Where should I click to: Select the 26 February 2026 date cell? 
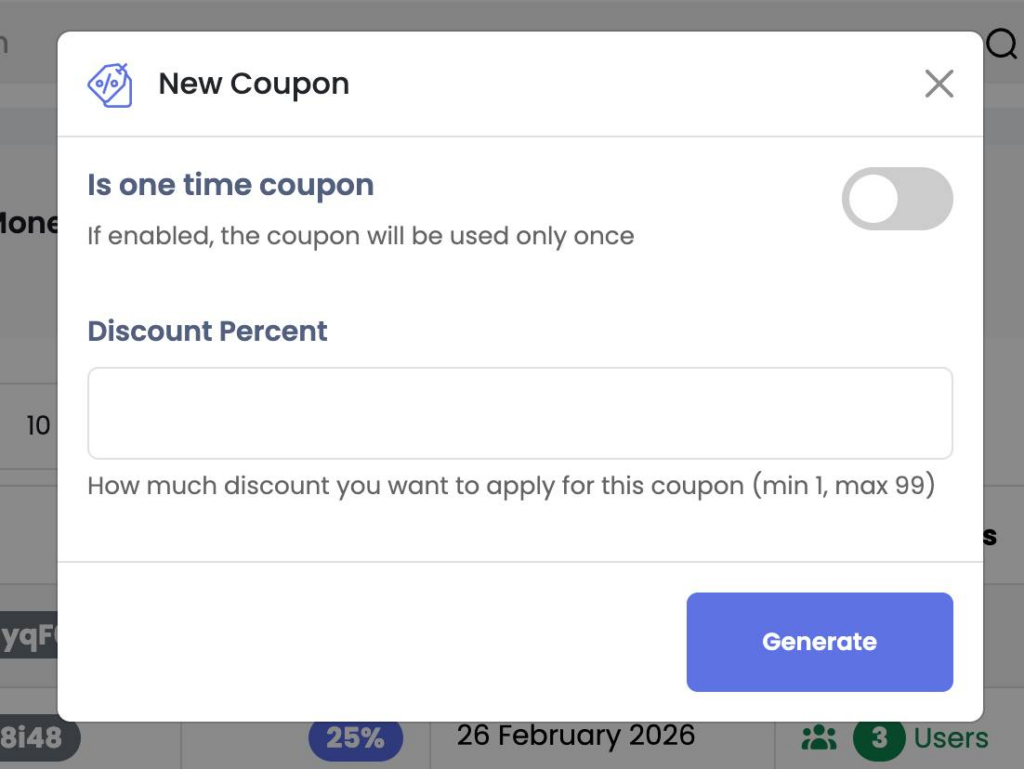(575, 736)
